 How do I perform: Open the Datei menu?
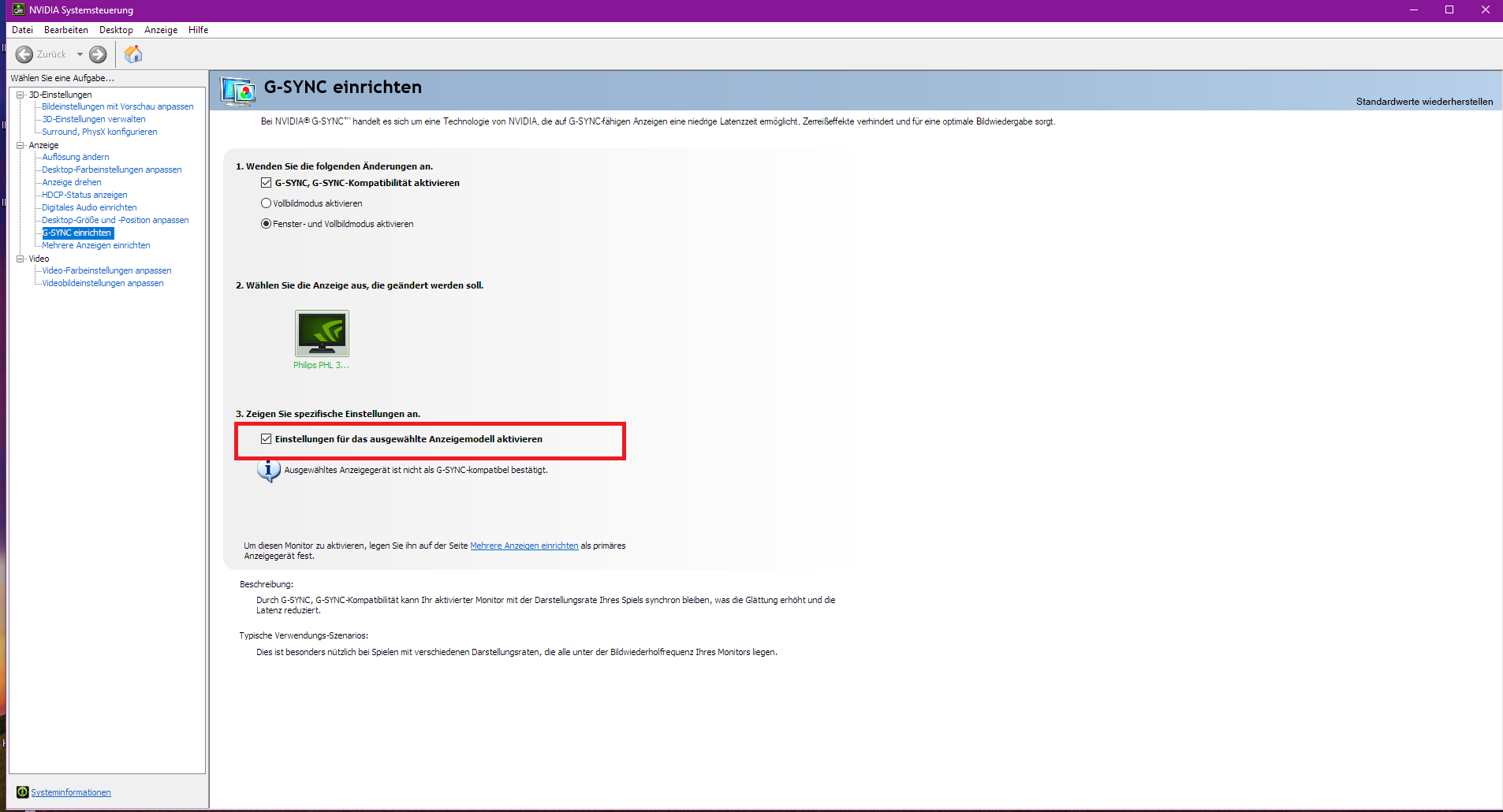(x=23, y=30)
